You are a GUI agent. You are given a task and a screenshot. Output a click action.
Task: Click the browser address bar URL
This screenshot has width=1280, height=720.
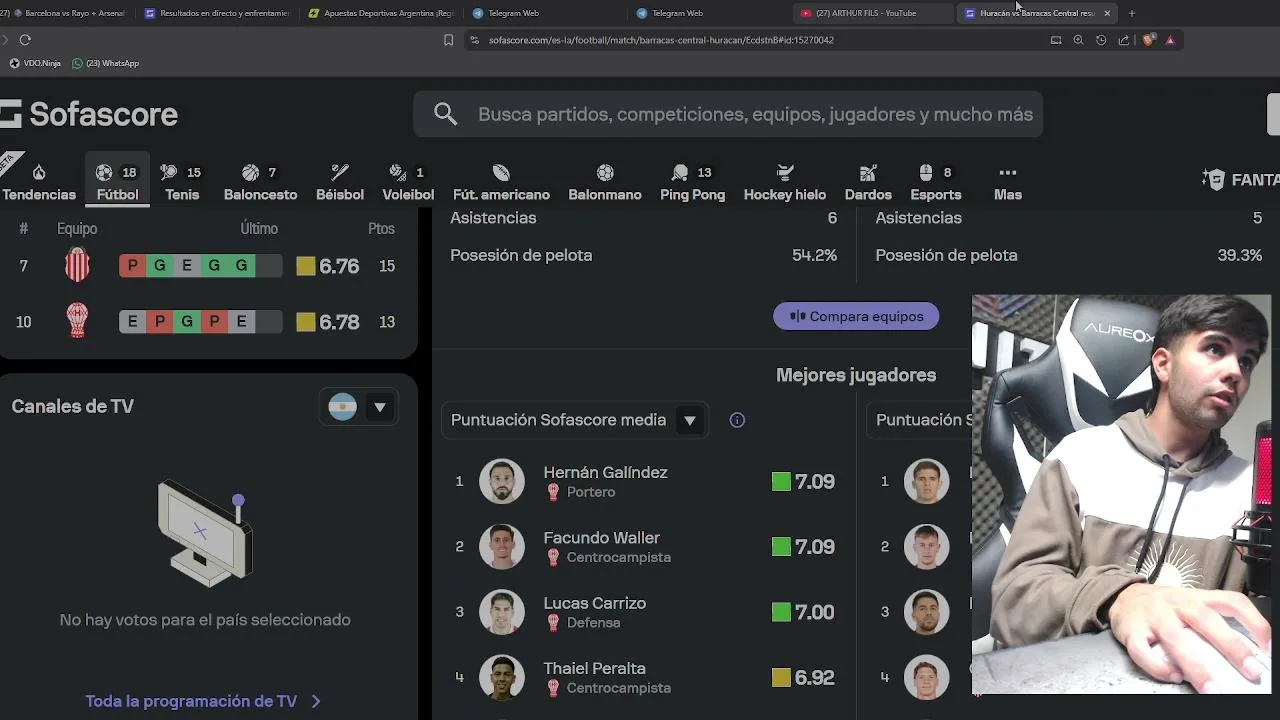661,40
